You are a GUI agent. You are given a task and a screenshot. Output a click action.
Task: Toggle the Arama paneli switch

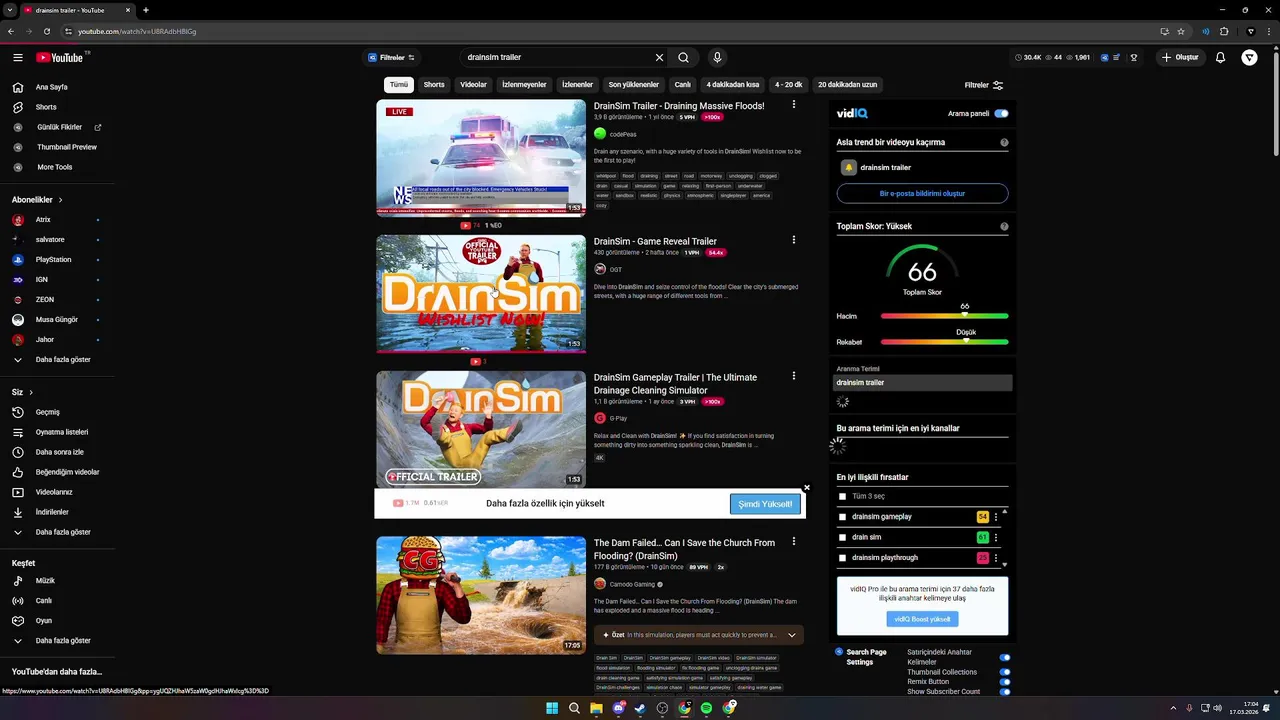pyautogui.click(x=1001, y=114)
